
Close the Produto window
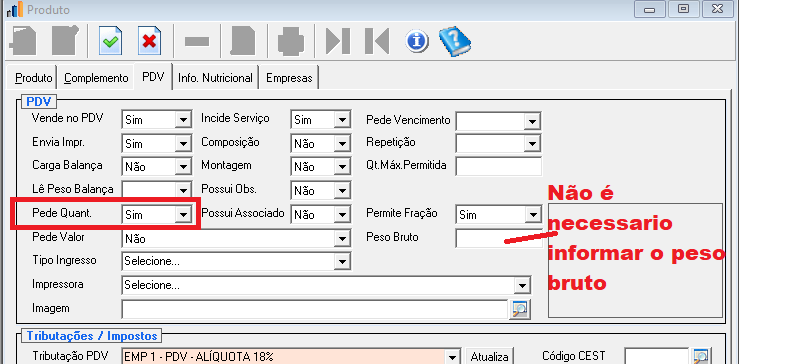pyautogui.click(x=718, y=9)
